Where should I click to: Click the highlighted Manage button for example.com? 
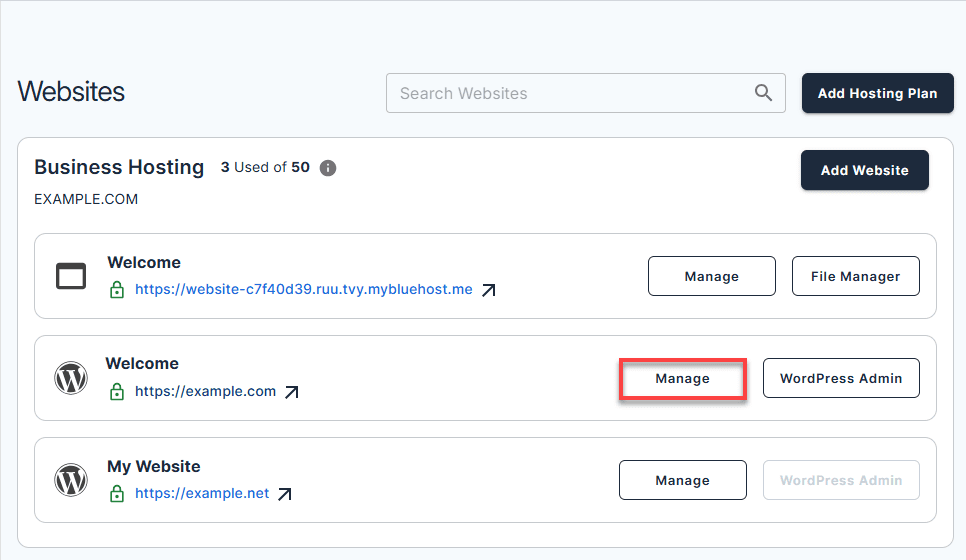[682, 379]
